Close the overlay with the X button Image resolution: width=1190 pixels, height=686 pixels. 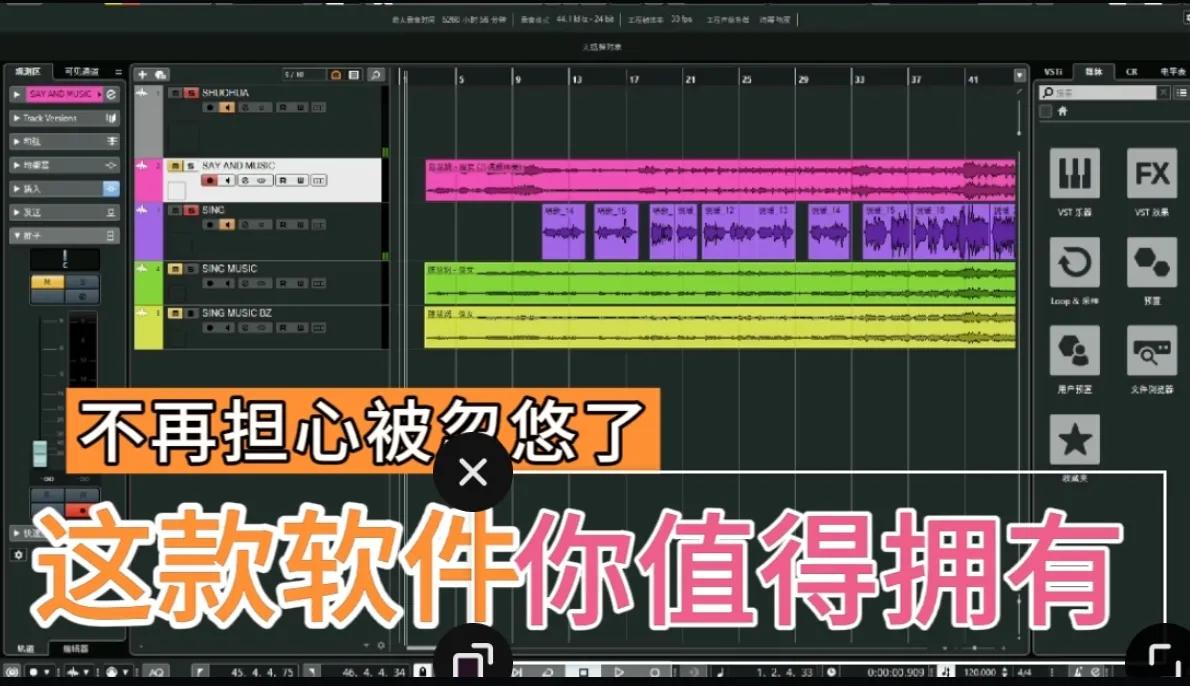tap(473, 472)
